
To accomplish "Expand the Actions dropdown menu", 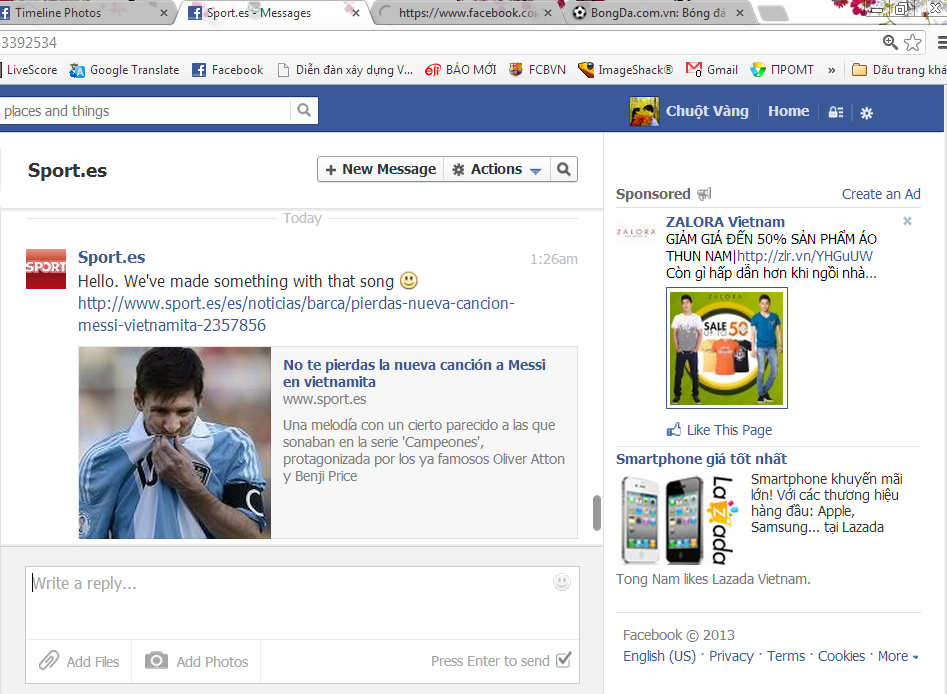I will point(497,170).
